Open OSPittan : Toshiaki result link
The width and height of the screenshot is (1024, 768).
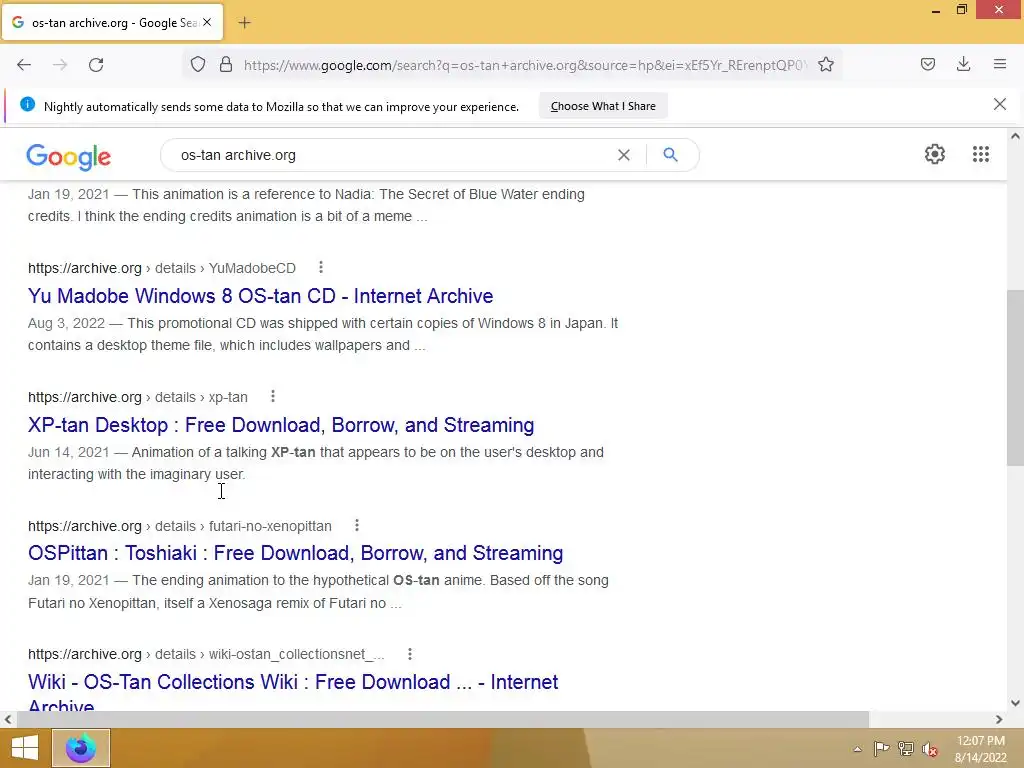295,553
